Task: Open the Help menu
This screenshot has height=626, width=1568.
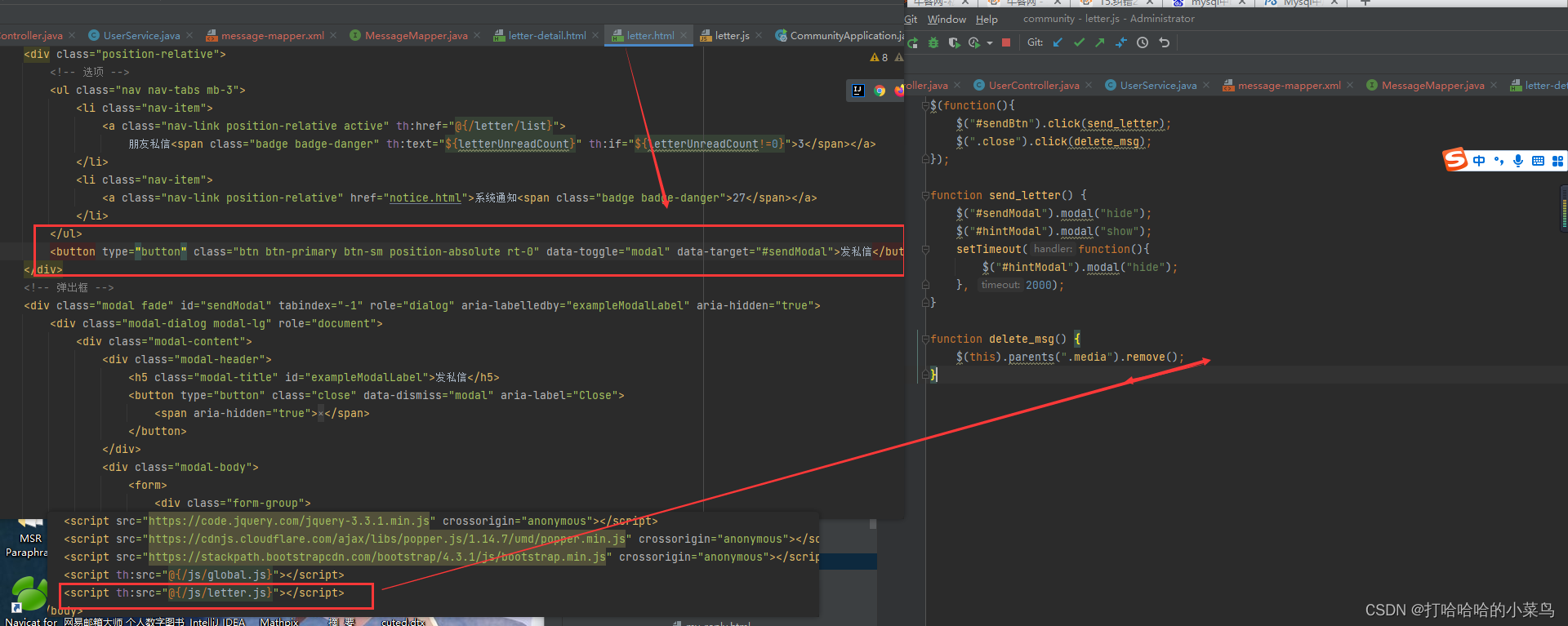Action: (987, 19)
